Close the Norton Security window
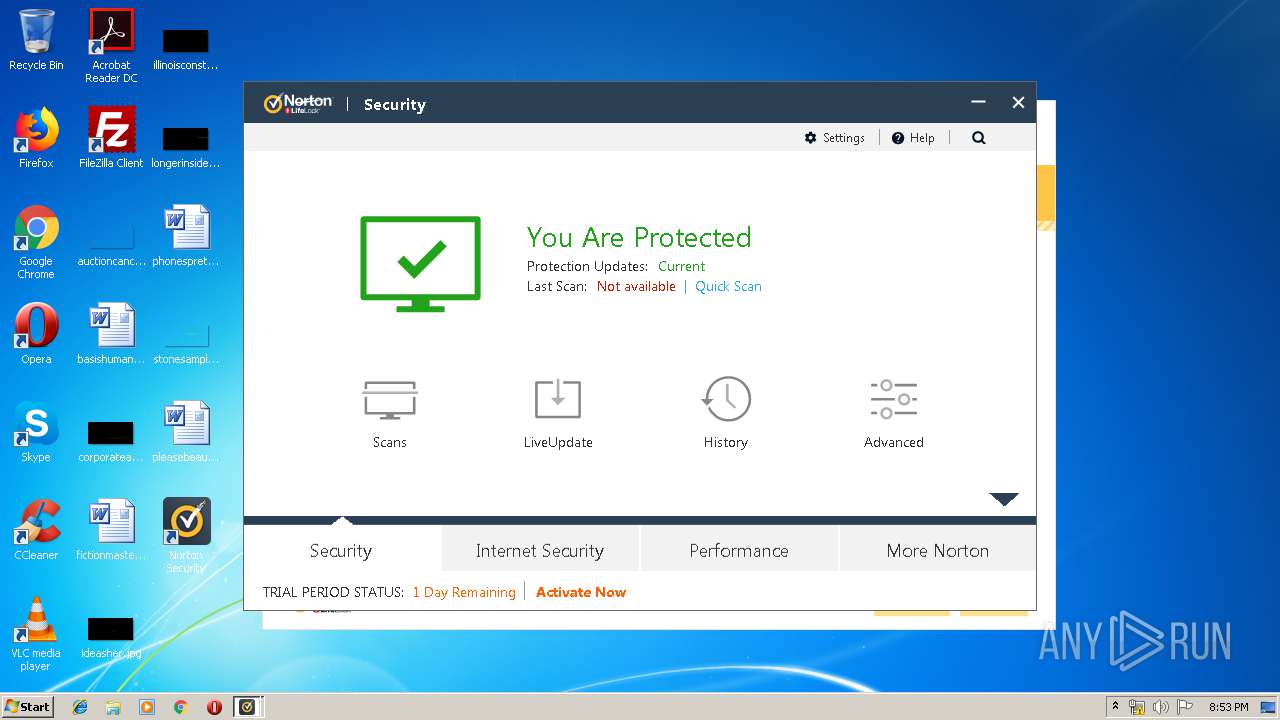1280x720 pixels. tap(1018, 102)
